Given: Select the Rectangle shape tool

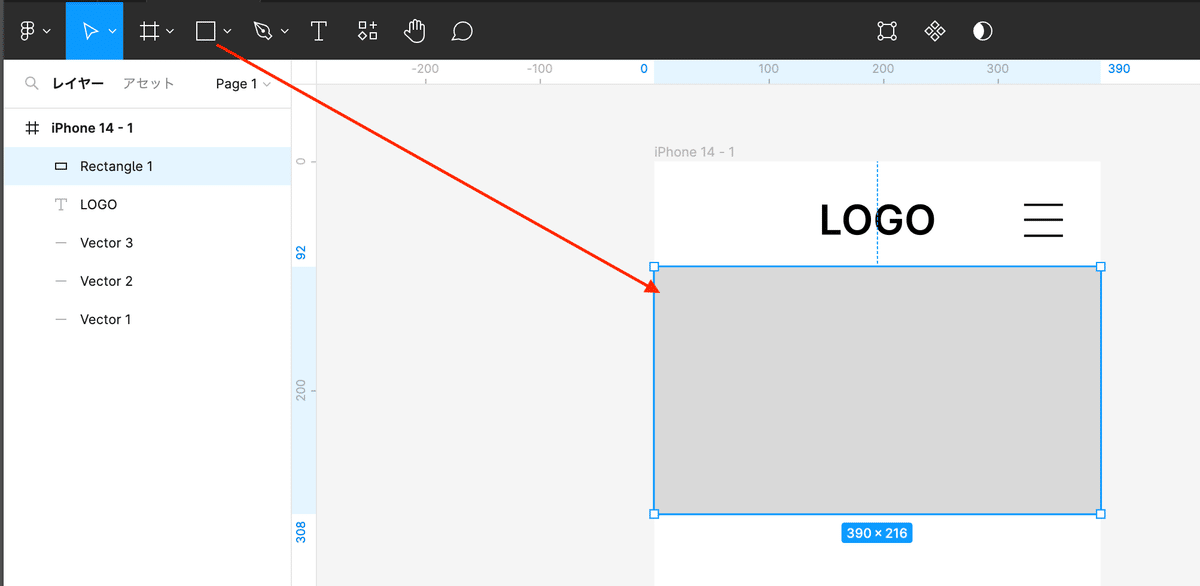Looking at the screenshot, I should tap(206, 31).
